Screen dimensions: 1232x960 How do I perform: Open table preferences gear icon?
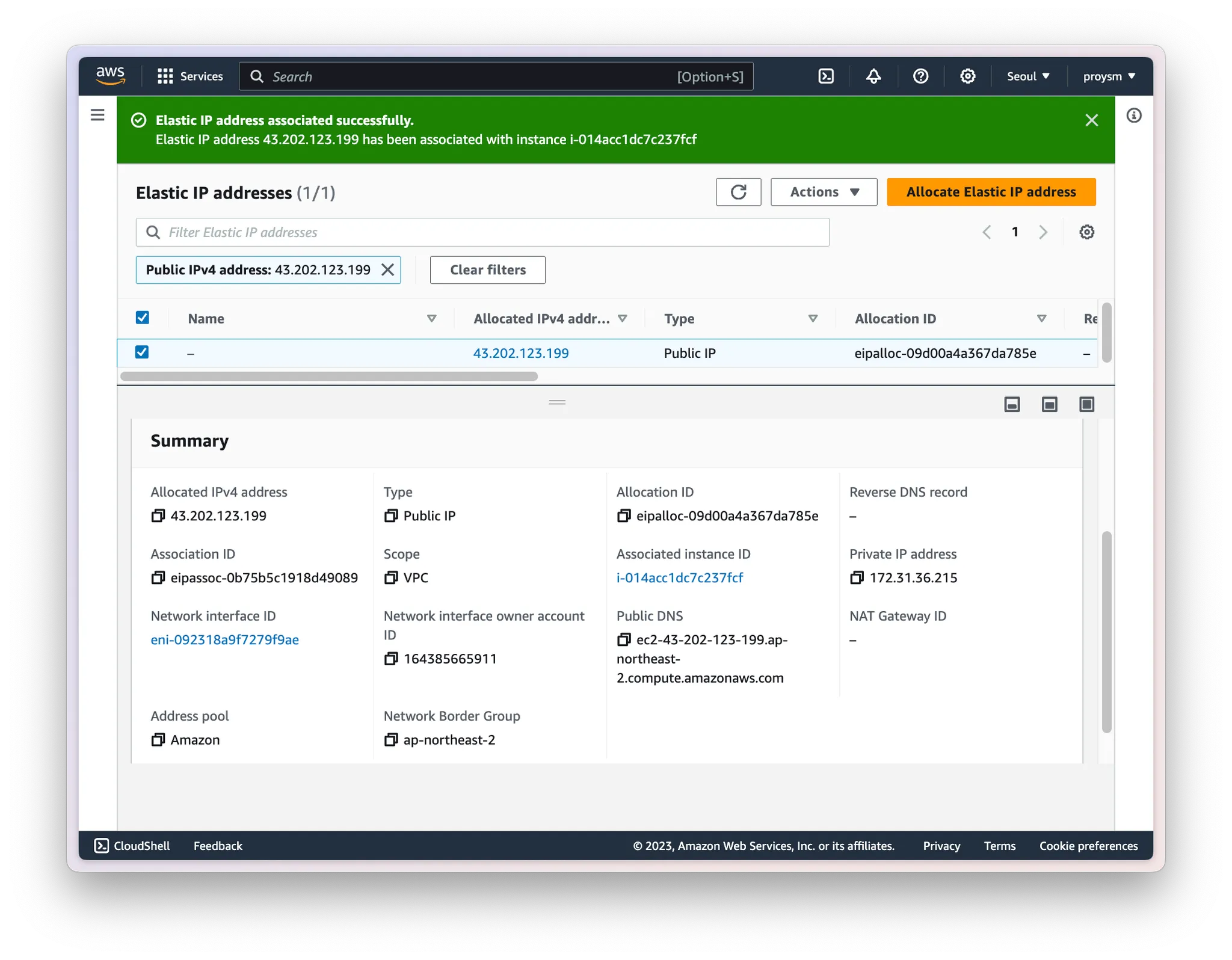(x=1086, y=232)
